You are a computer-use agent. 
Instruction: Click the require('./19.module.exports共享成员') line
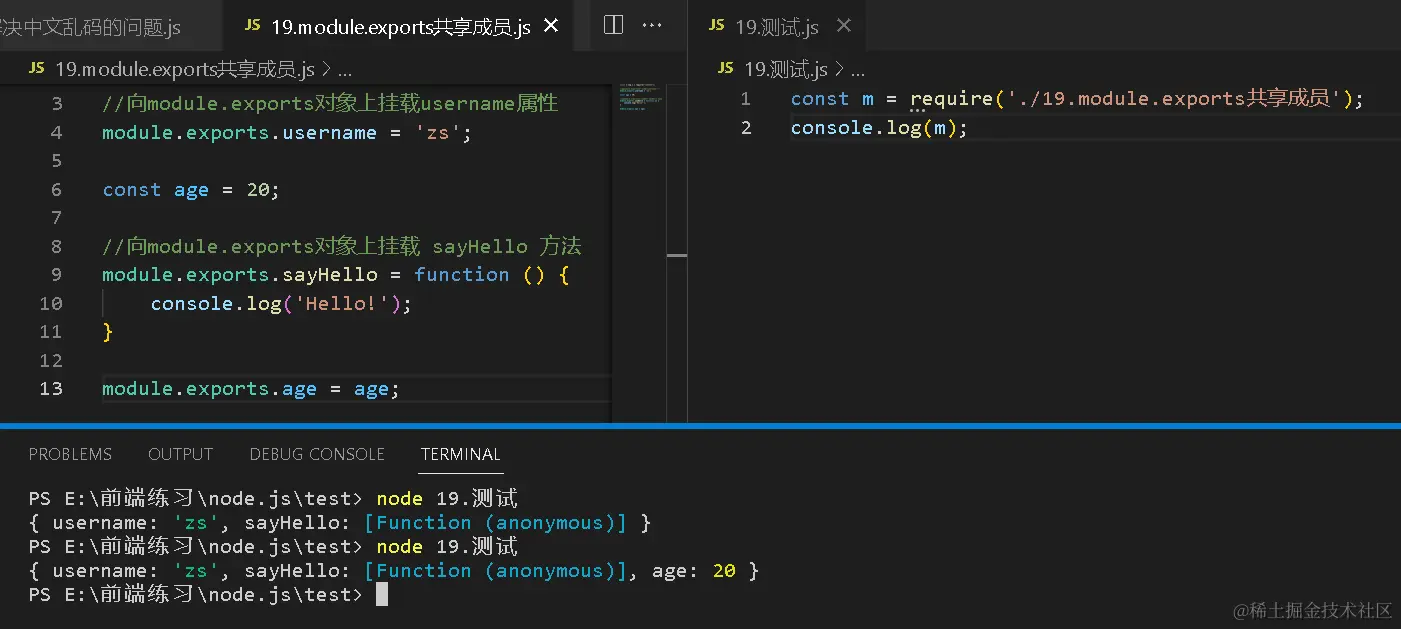1077,99
